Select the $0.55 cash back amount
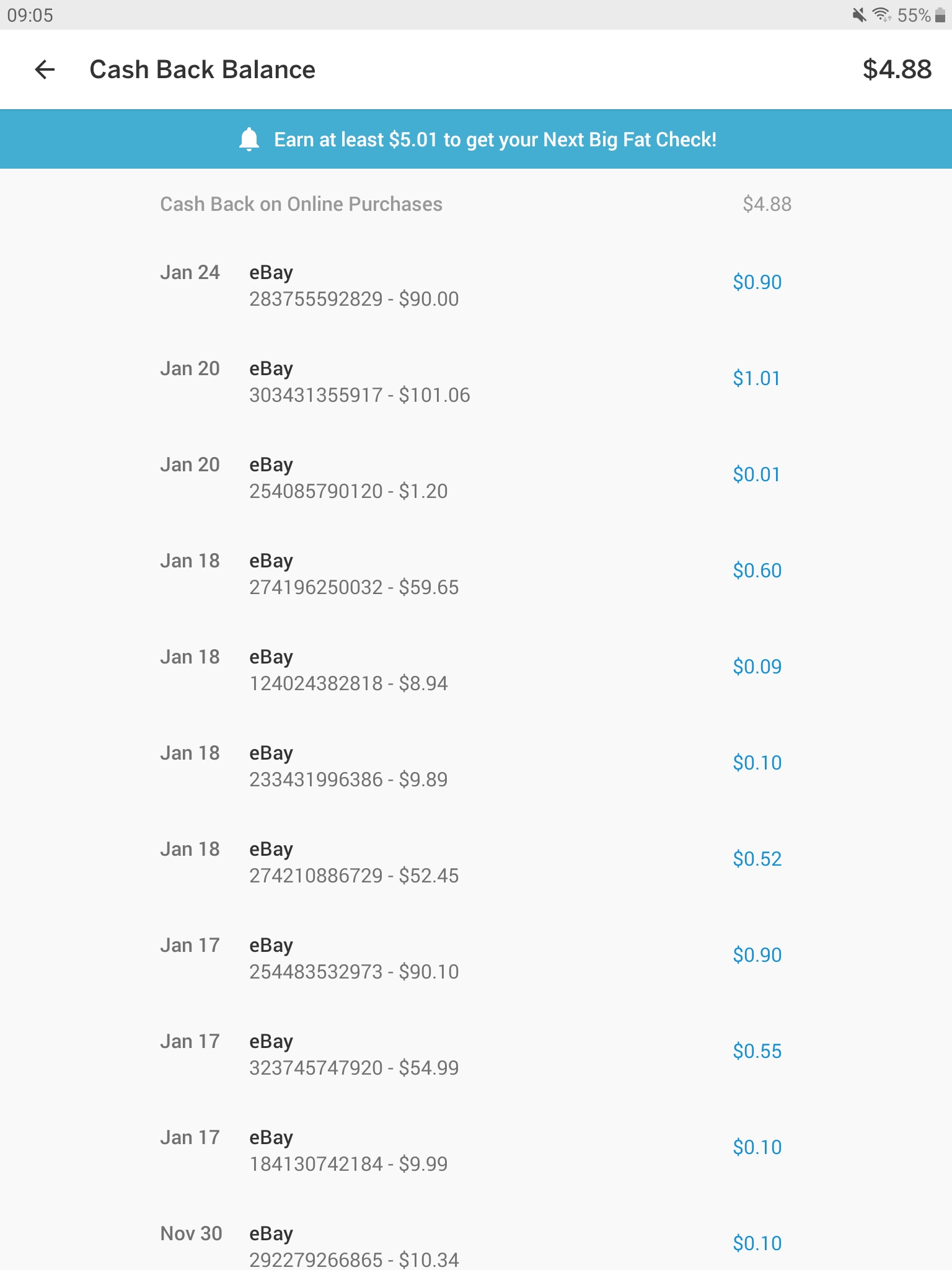 click(x=757, y=1051)
